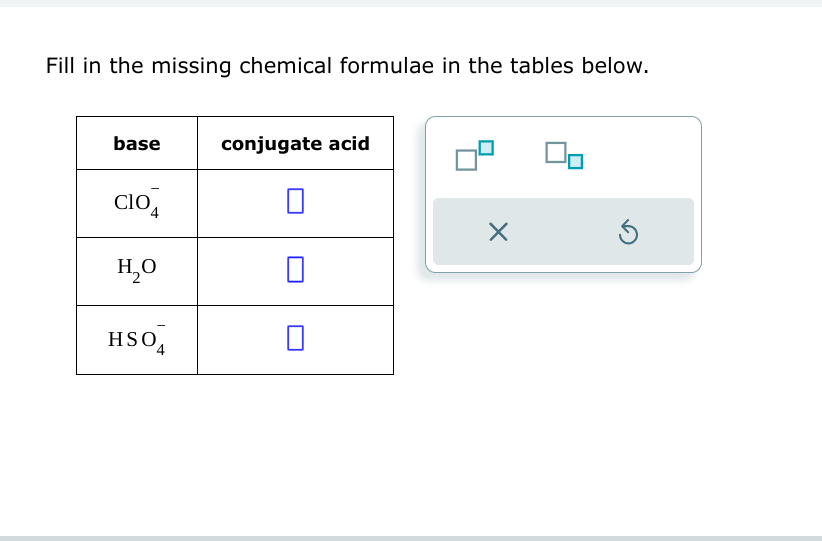The height and width of the screenshot is (541, 822).
Task: Clear the entry with the X icon
Action: click(498, 232)
